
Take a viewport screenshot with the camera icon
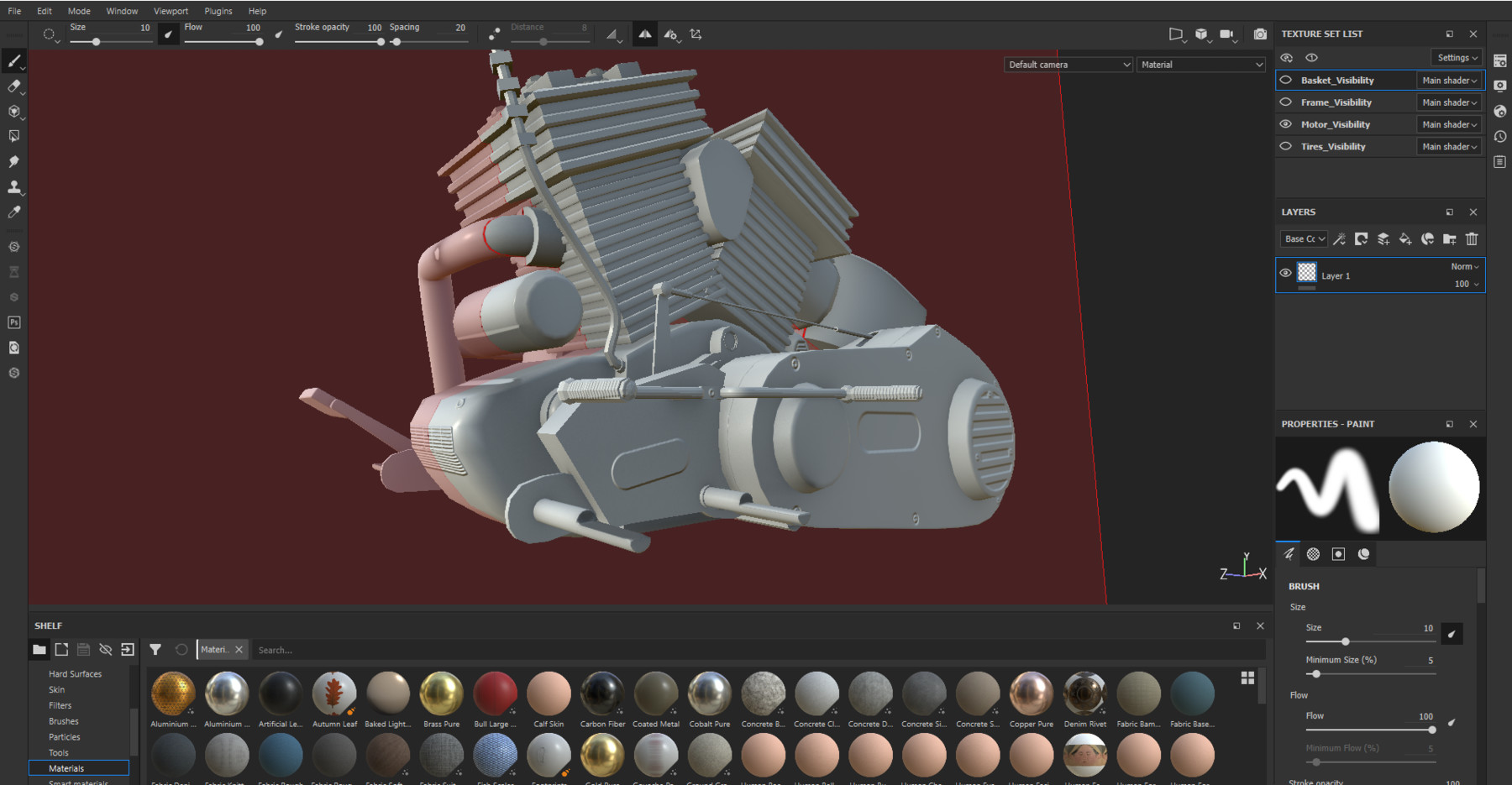1261,34
